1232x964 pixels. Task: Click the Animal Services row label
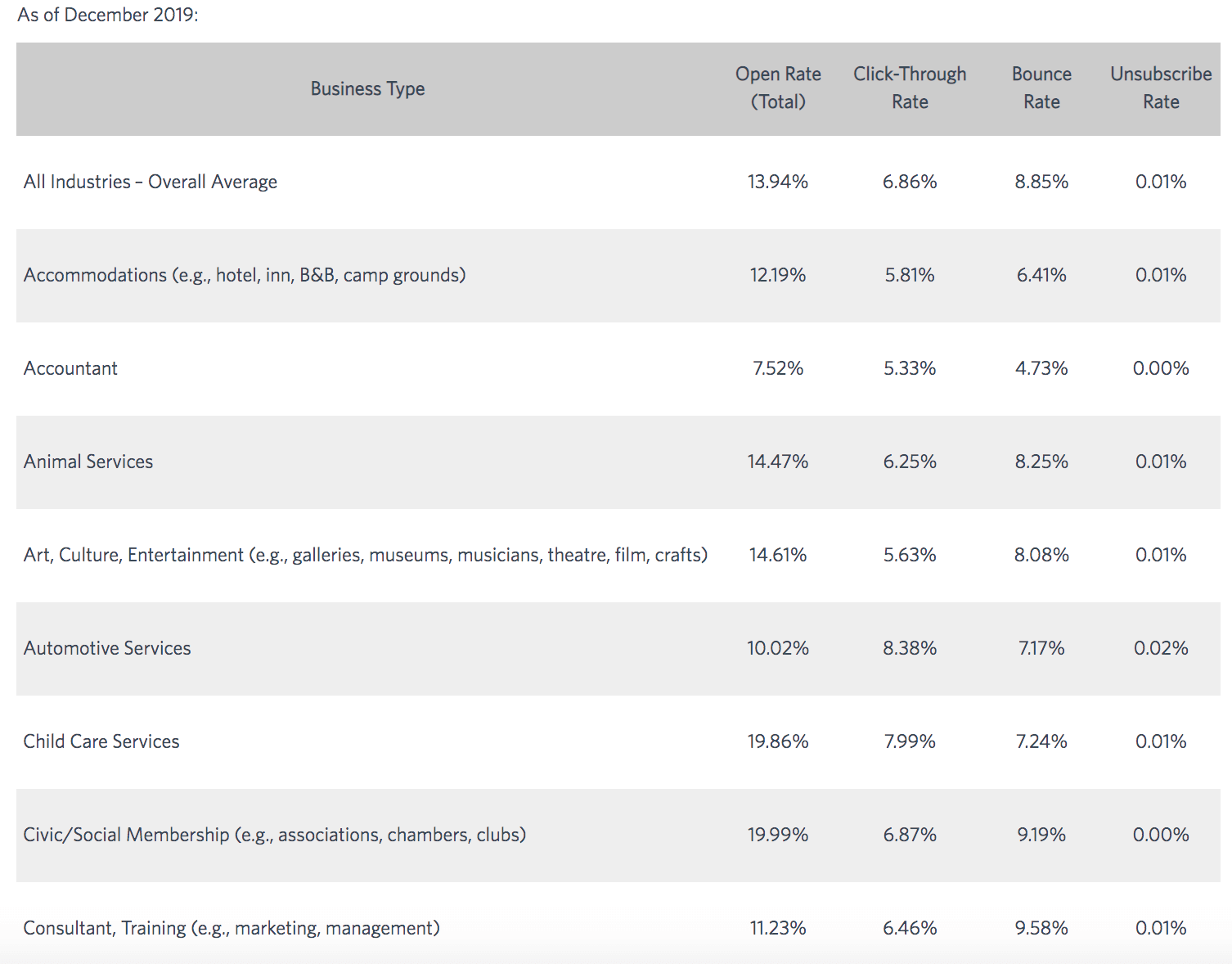click(x=88, y=462)
